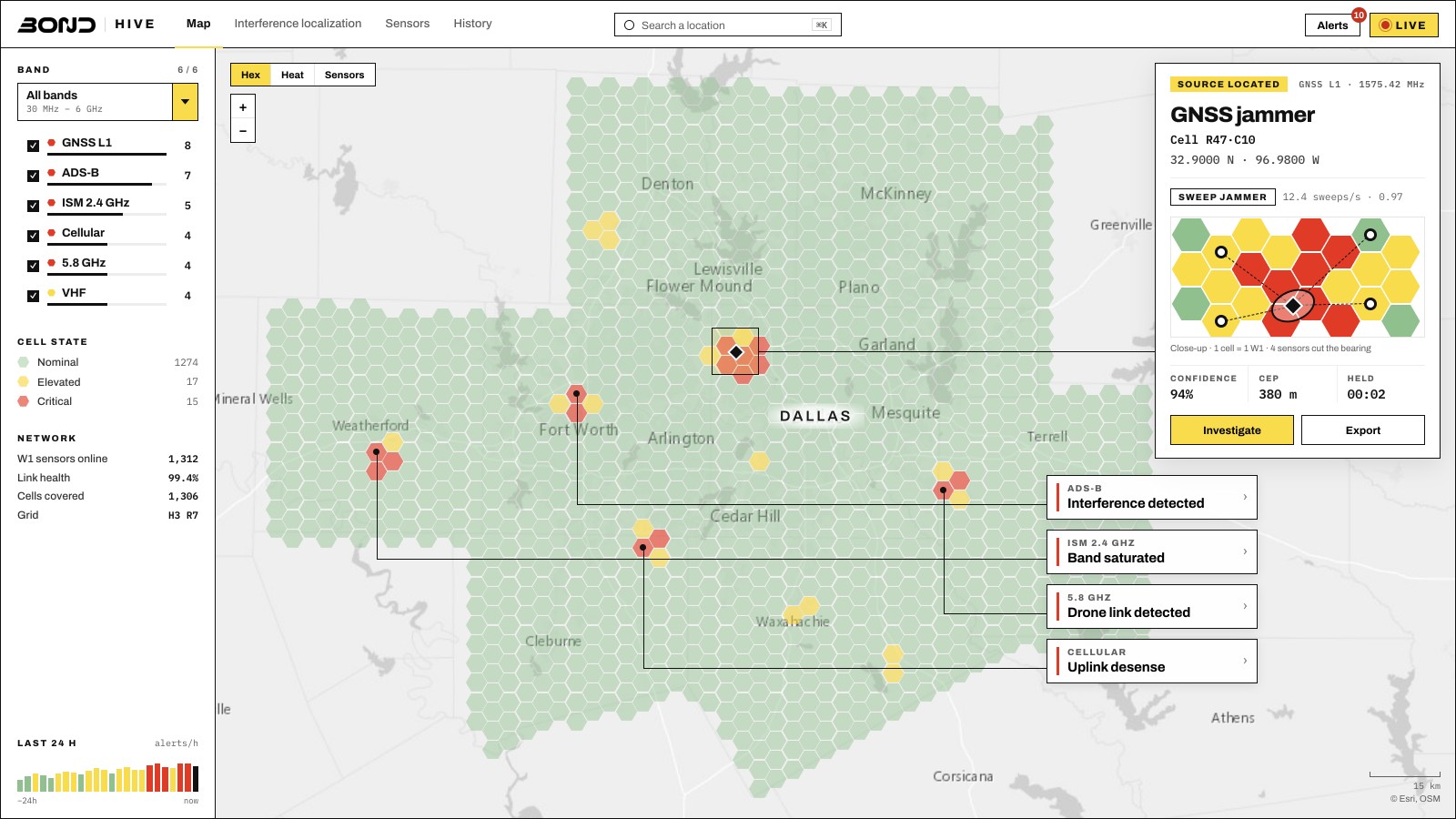Click the Esri, OSM attribution link

1415,799
